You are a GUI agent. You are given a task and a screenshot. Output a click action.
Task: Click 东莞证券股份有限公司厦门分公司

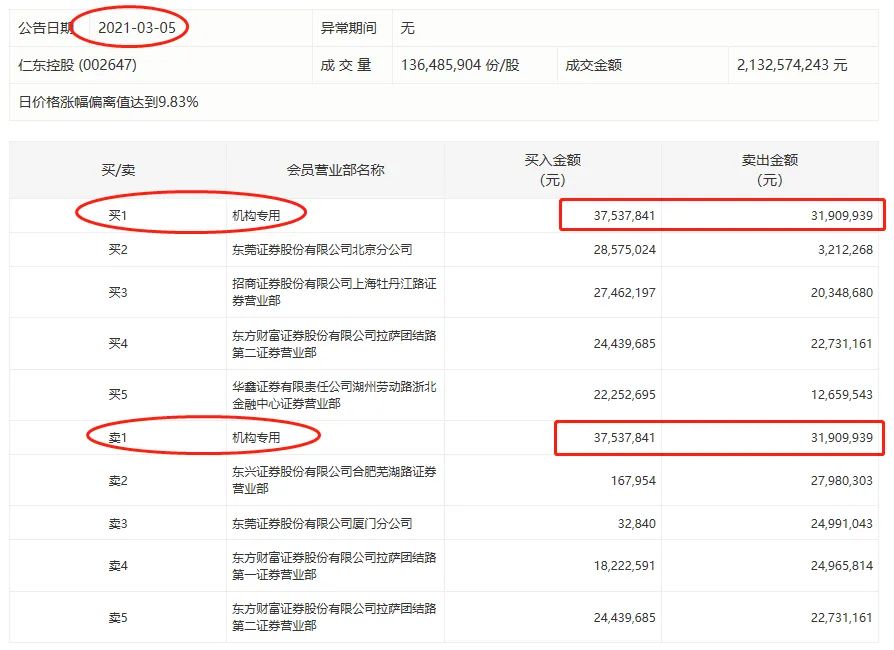[x=322, y=523]
